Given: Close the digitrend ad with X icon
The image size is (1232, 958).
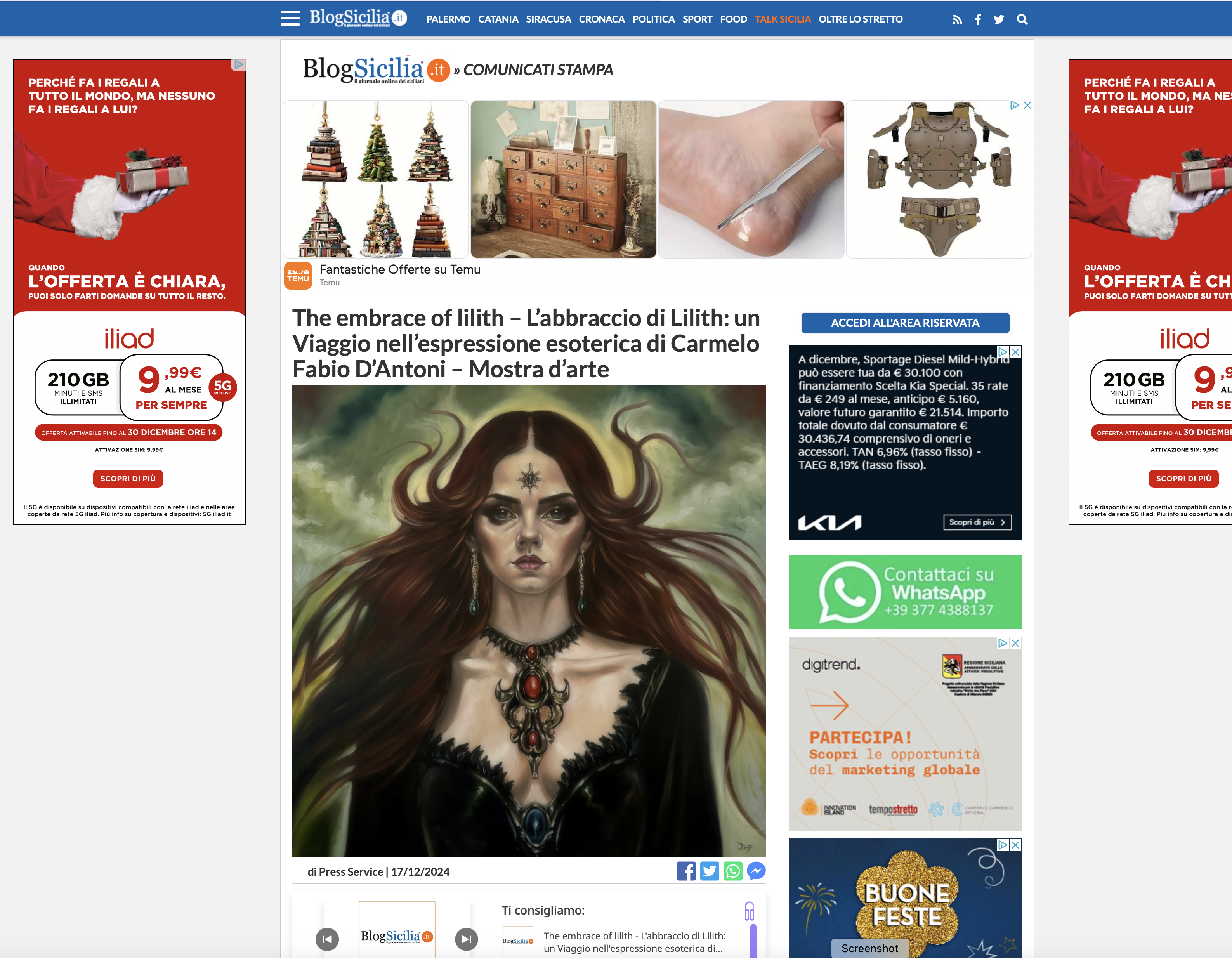Looking at the screenshot, I should point(1015,643).
